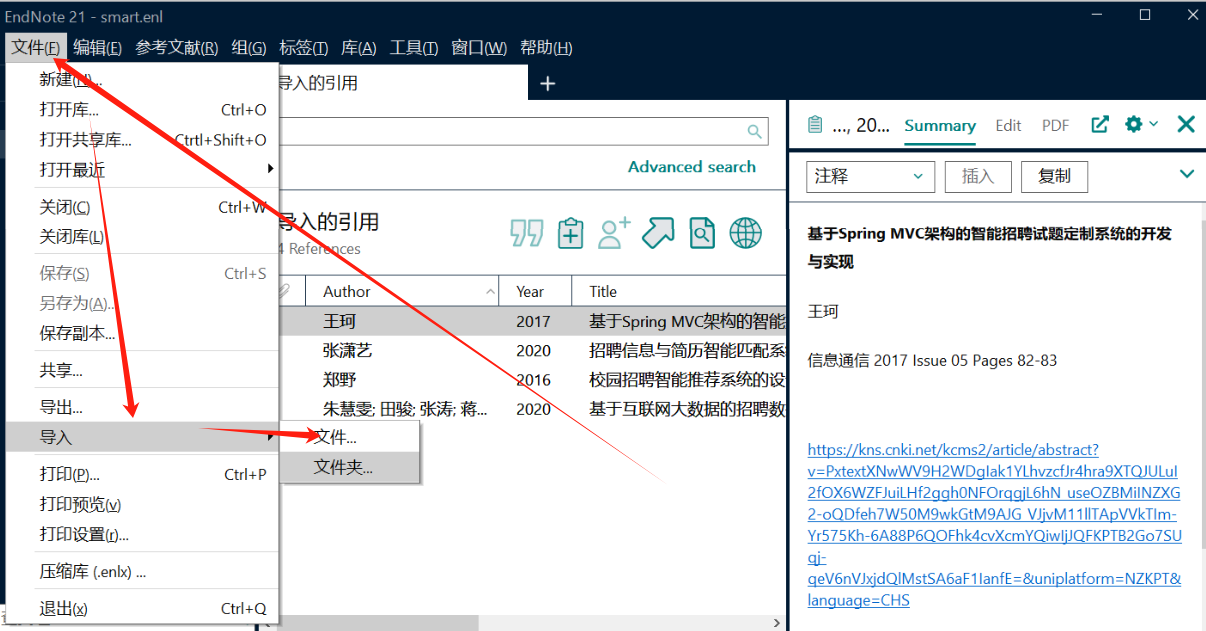
Task: Select 打印预览(V) menu entry
Action: click(x=142, y=505)
